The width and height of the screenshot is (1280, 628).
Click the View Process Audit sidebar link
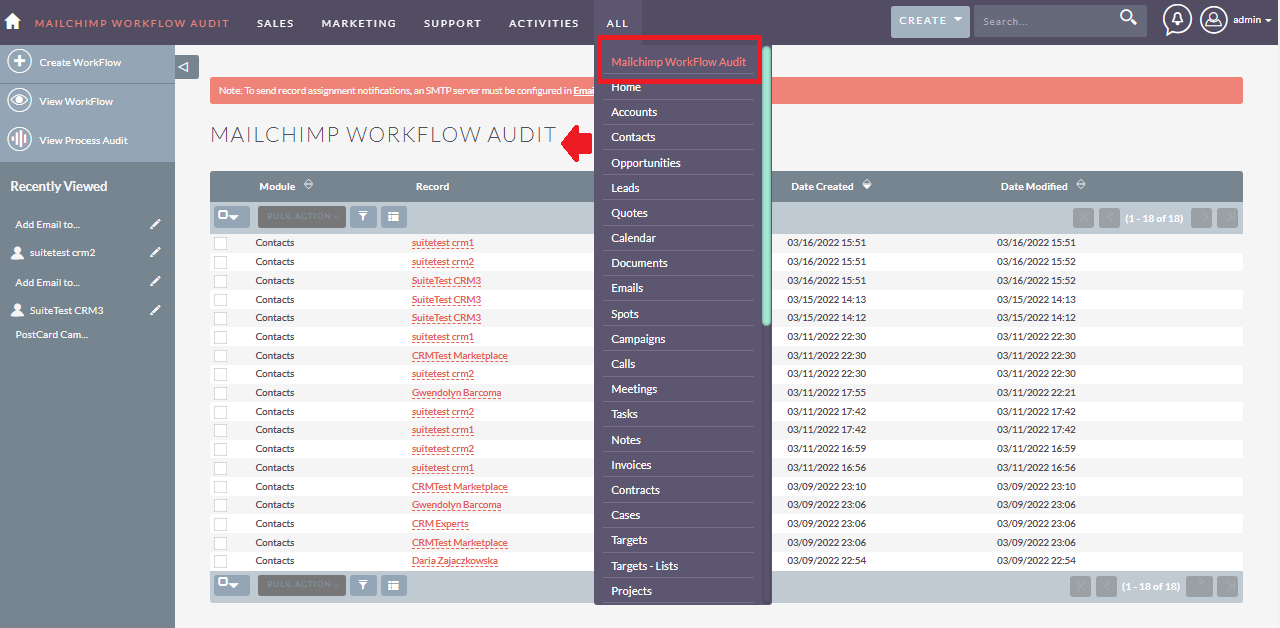tap(83, 141)
